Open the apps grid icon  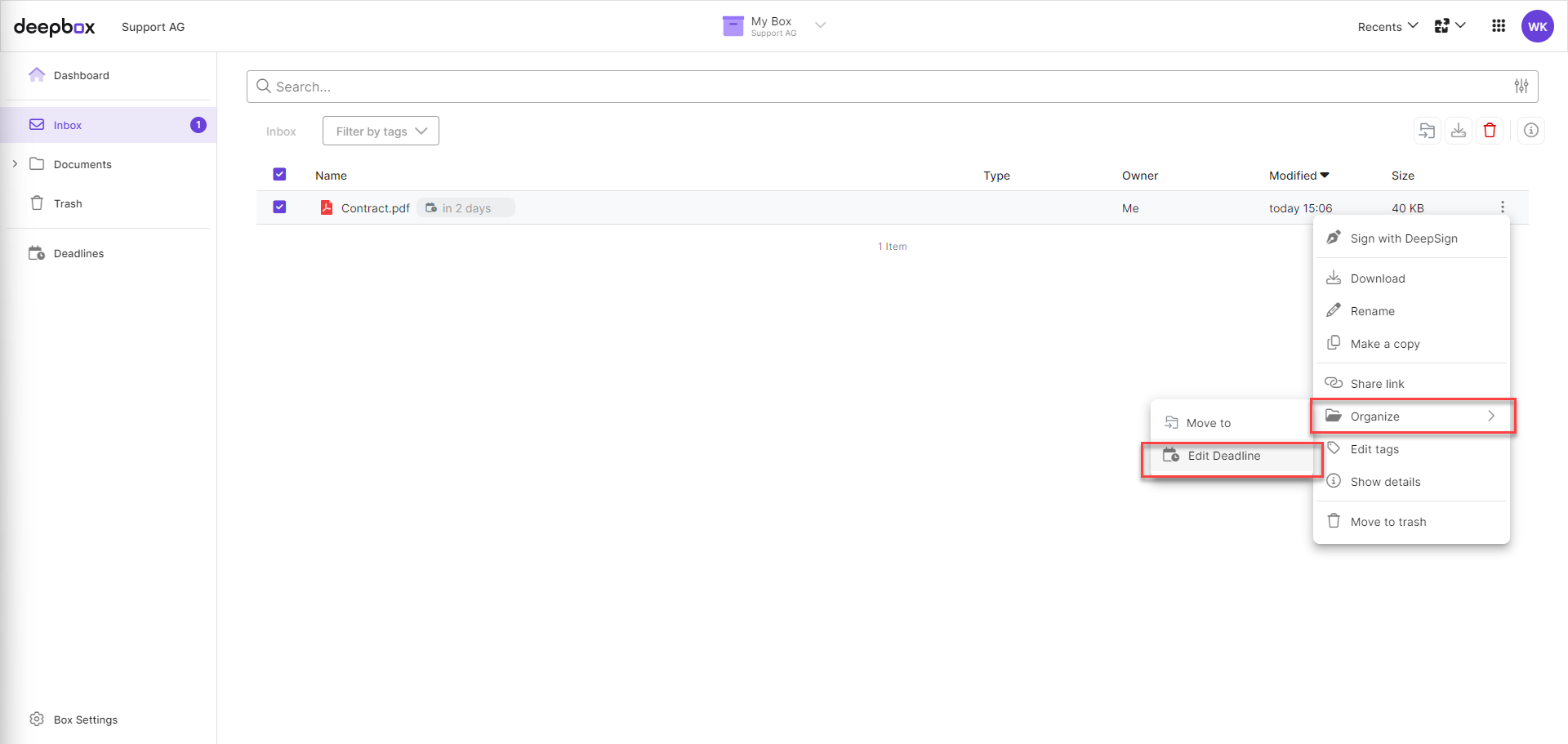coord(1498,25)
